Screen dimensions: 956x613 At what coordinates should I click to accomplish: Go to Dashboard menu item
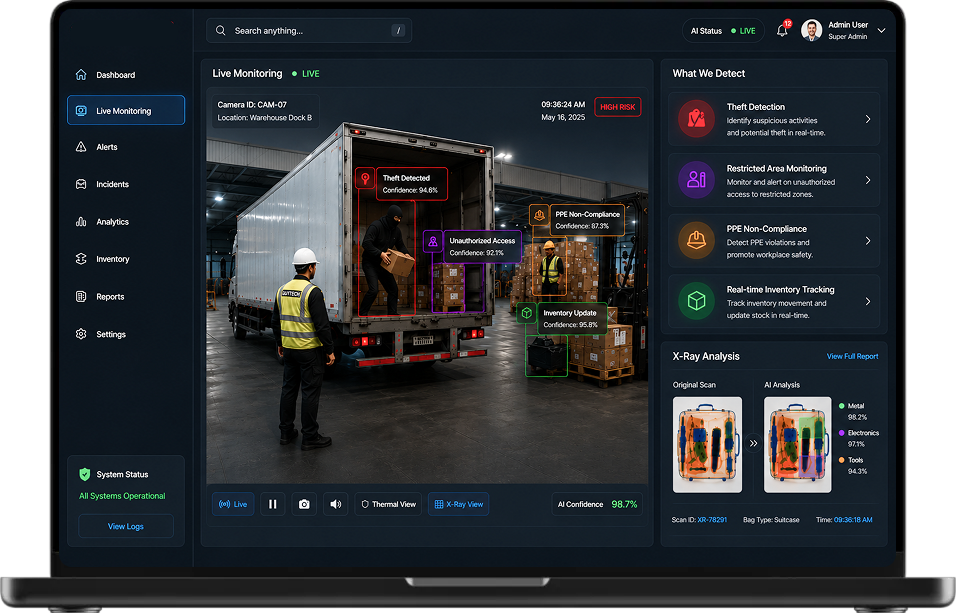(x=126, y=74)
